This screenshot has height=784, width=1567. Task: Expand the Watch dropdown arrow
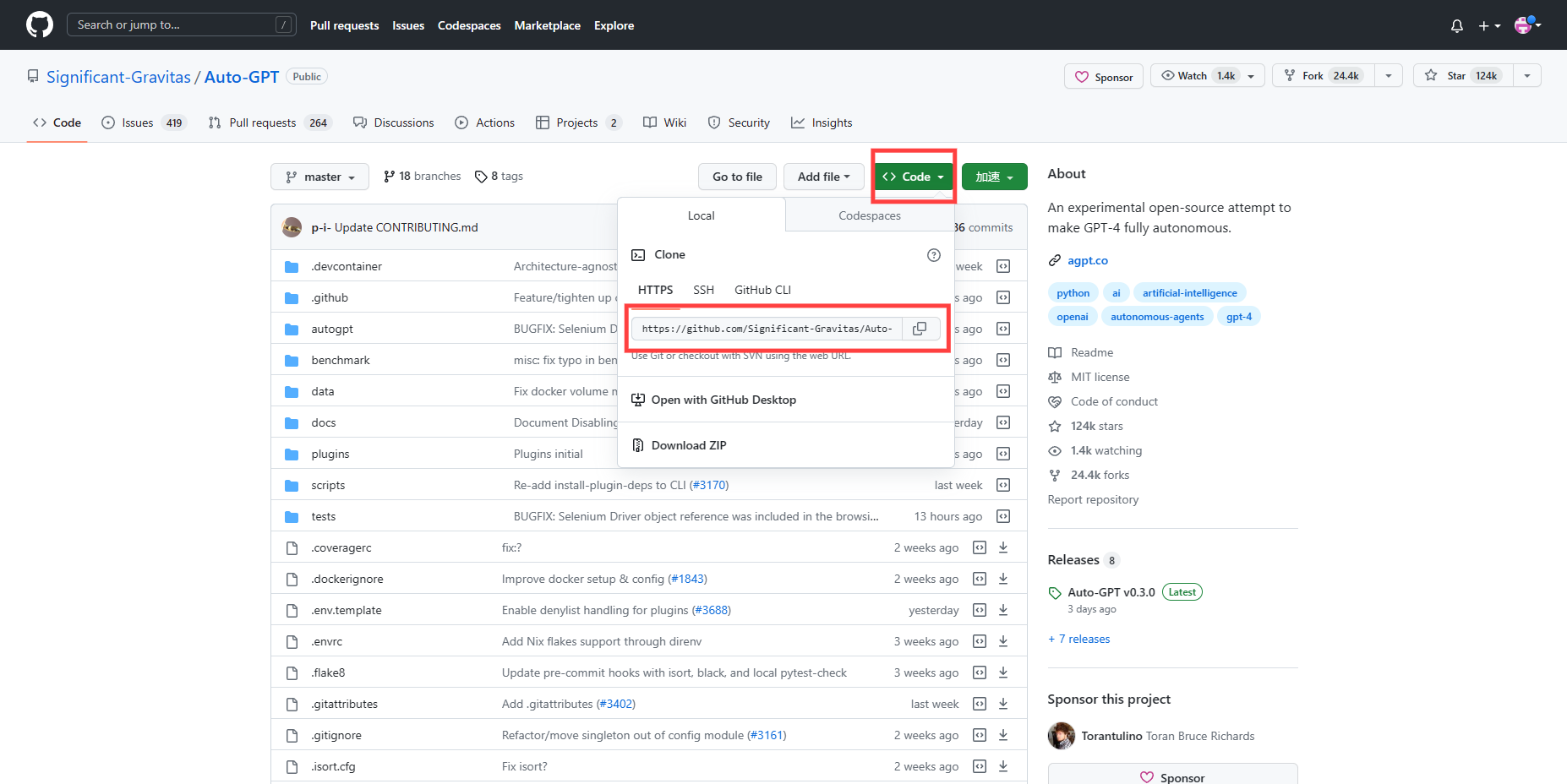(x=1252, y=76)
